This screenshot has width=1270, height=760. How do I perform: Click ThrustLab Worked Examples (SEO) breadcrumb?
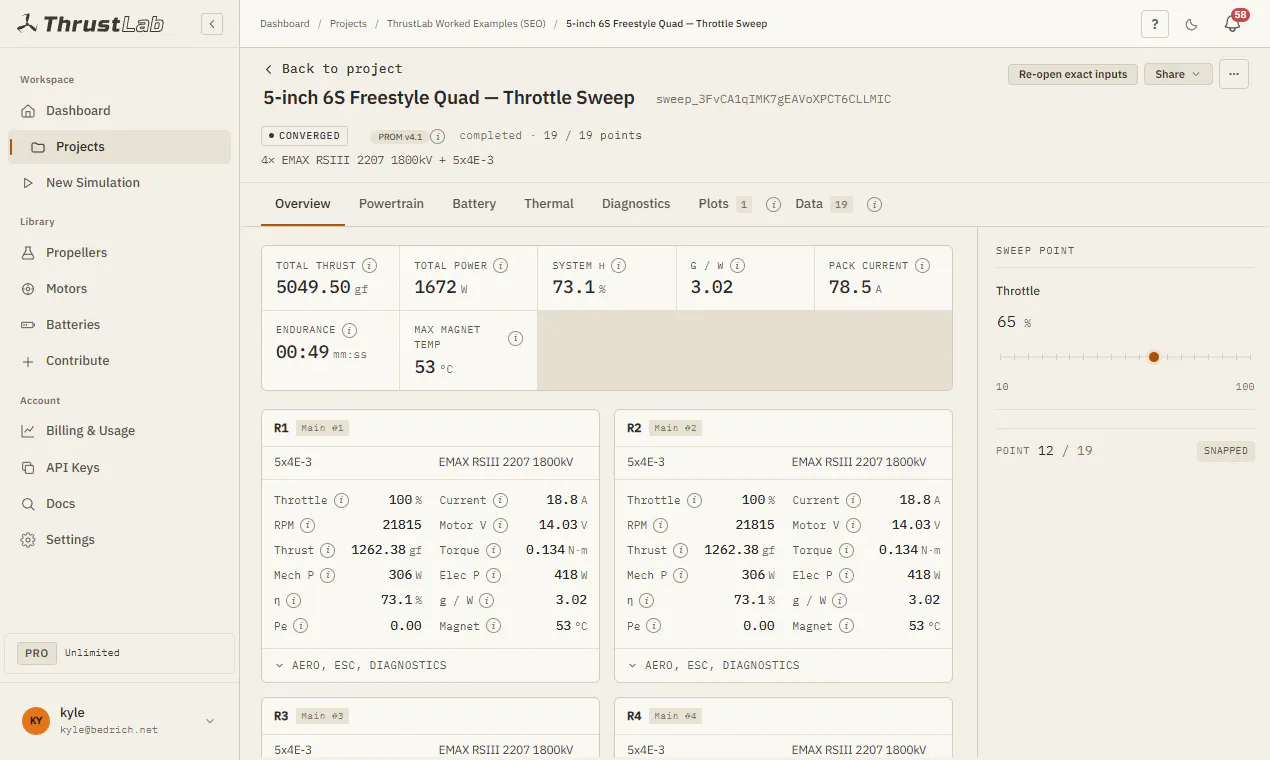(x=466, y=23)
